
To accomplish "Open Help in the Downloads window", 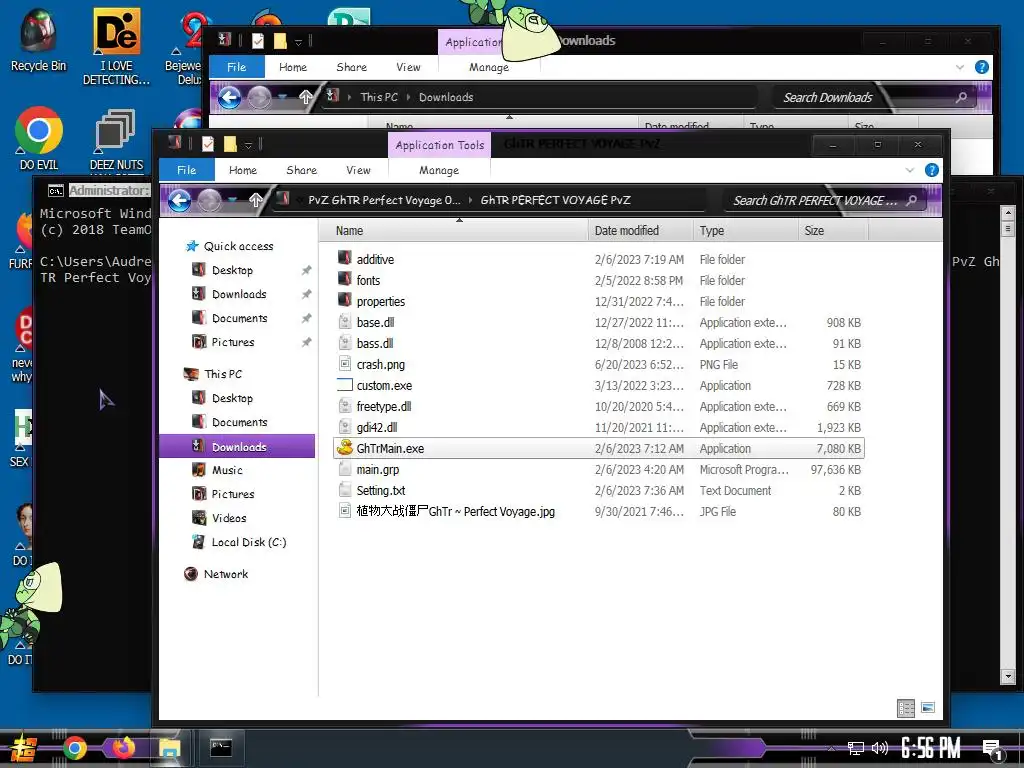I will [x=982, y=67].
